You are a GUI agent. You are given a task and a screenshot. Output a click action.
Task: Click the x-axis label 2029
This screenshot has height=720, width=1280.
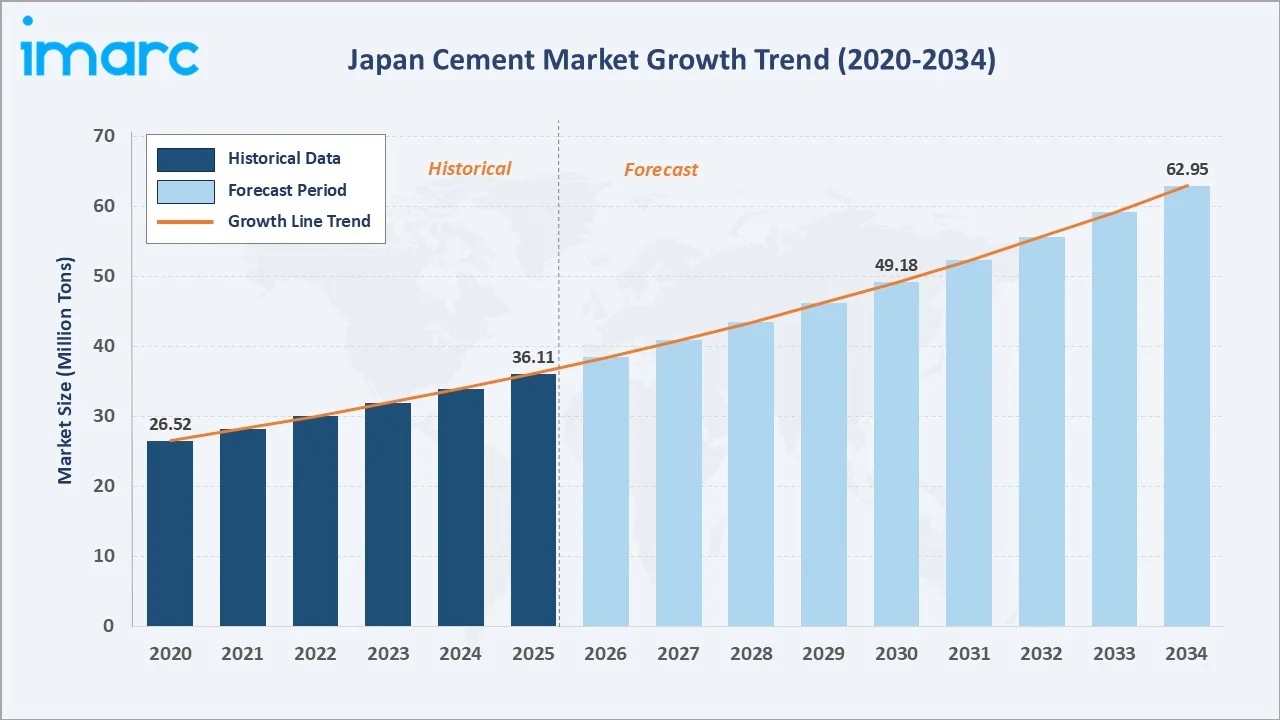click(824, 654)
